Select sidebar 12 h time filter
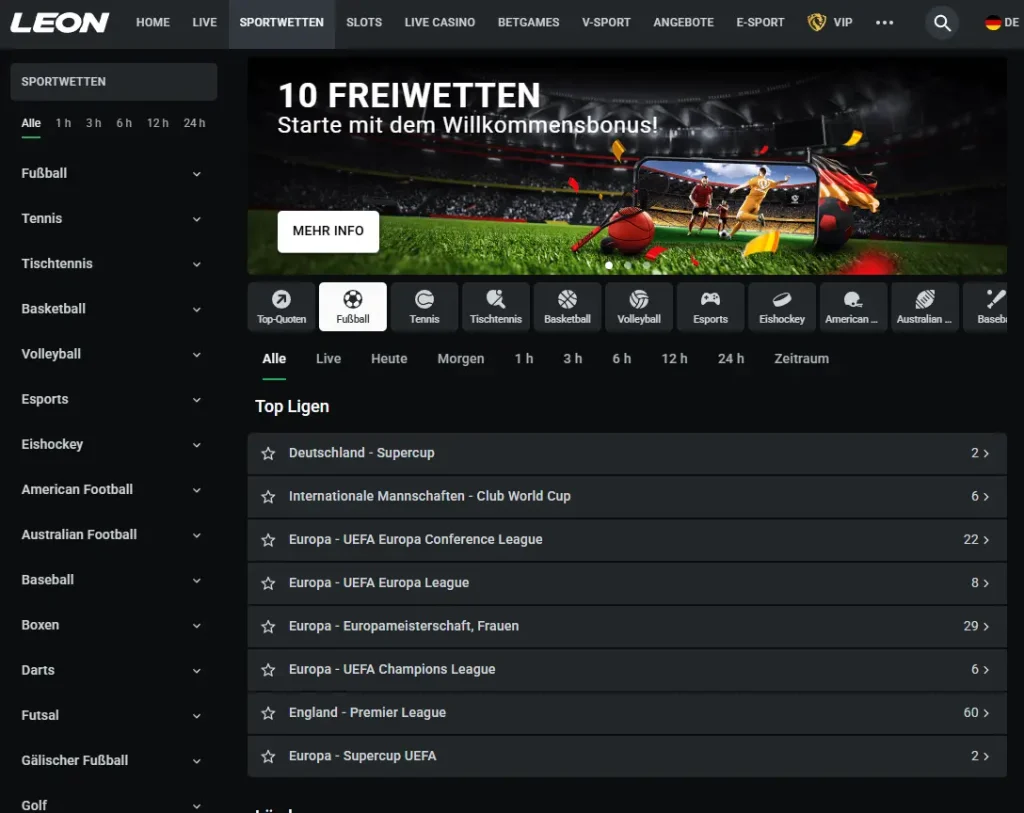Image resolution: width=1024 pixels, height=813 pixels. pos(157,123)
